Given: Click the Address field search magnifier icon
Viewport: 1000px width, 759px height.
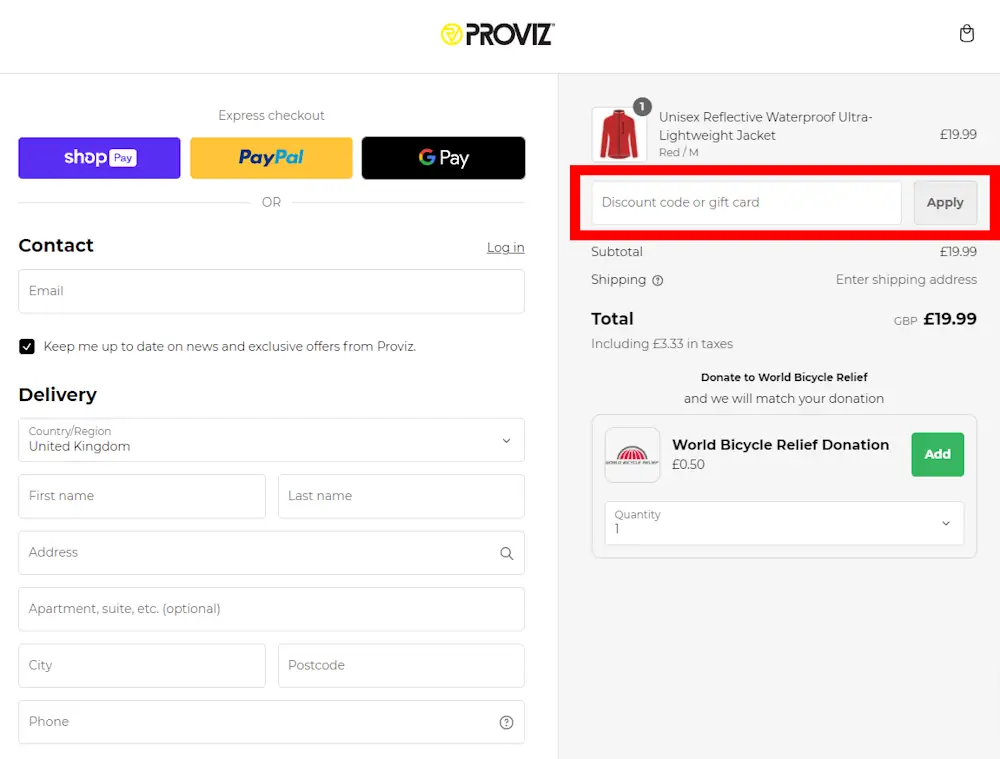Looking at the screenshot, I should [x=506, y=553].
